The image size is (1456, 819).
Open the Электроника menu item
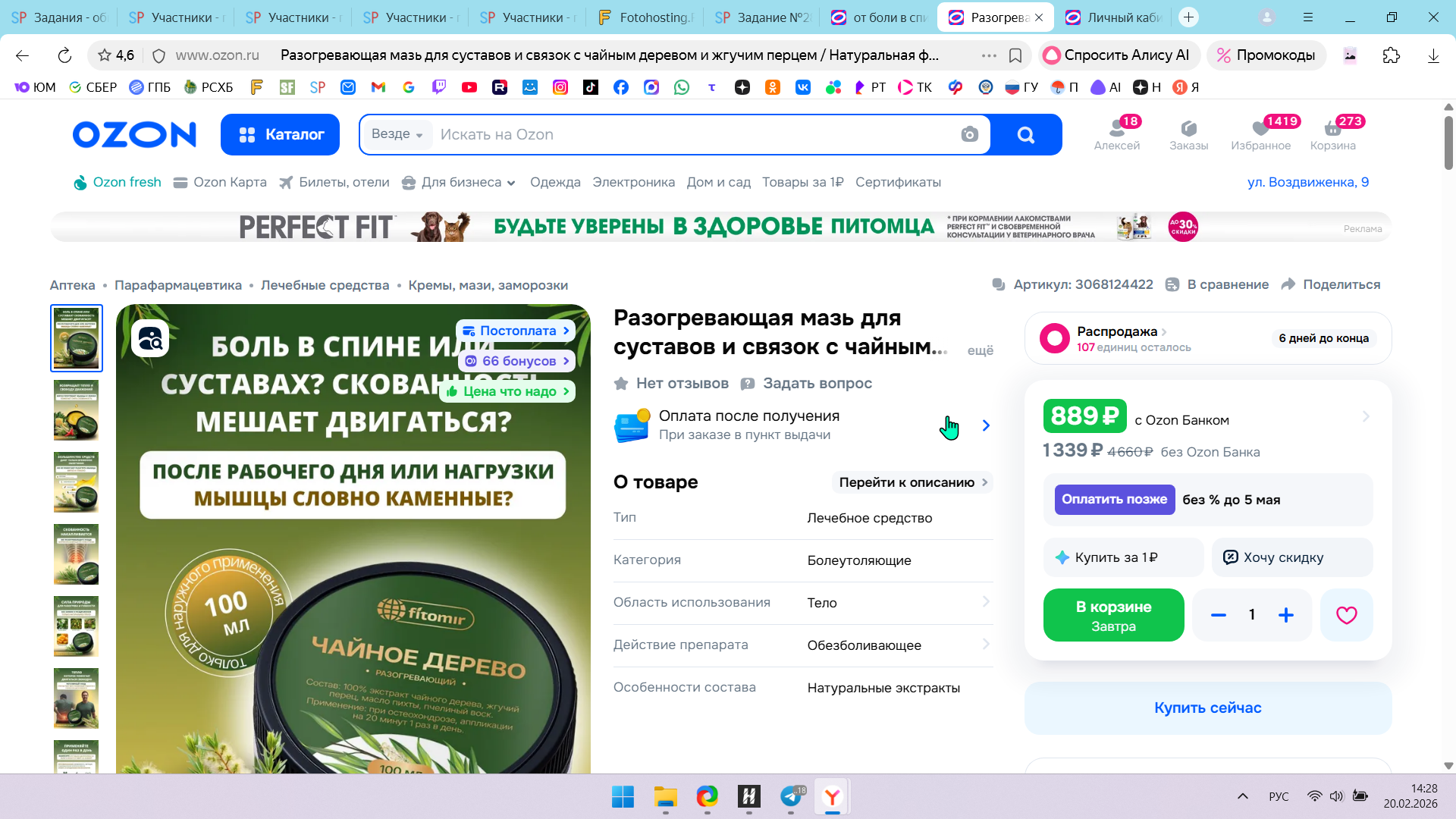tap(633, 182)
